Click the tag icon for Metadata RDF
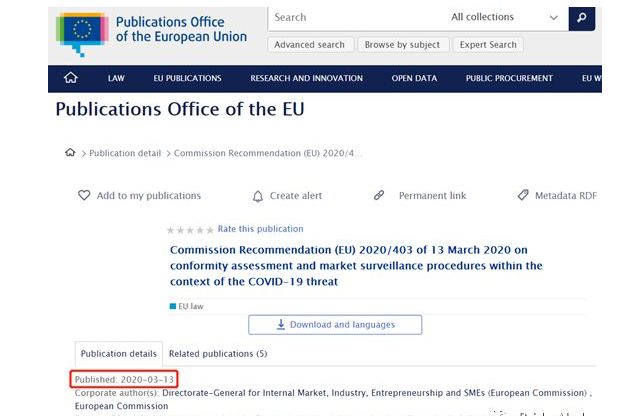Viewport: 633px width, 416px height. (x=523, y=195)
